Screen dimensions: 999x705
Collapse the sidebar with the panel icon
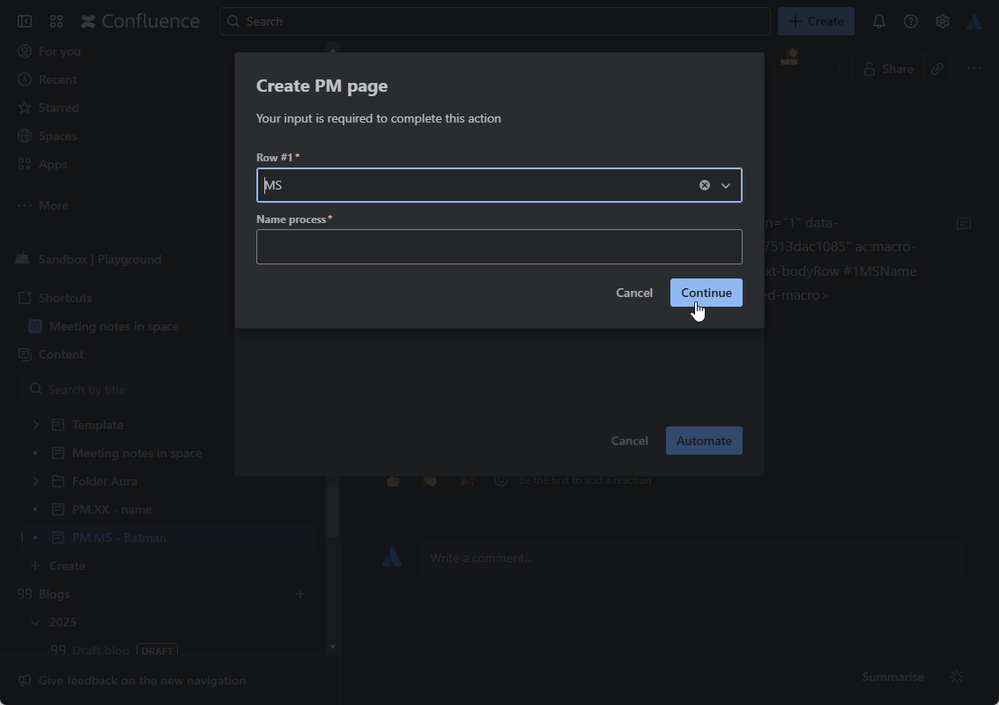point(24,21)
